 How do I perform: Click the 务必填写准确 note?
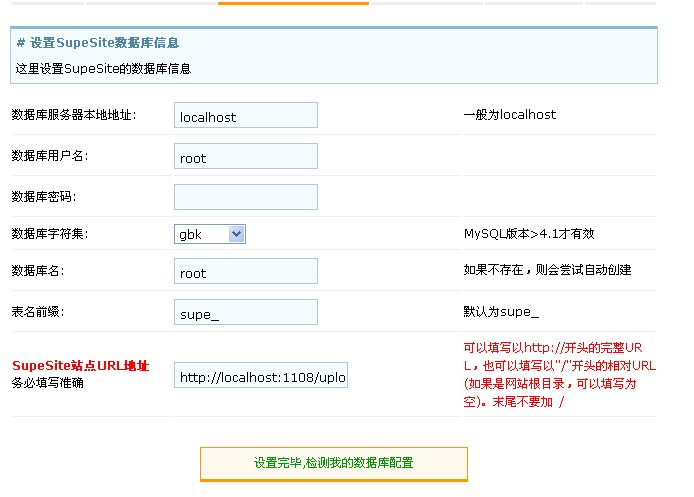(x=48, y=383)
